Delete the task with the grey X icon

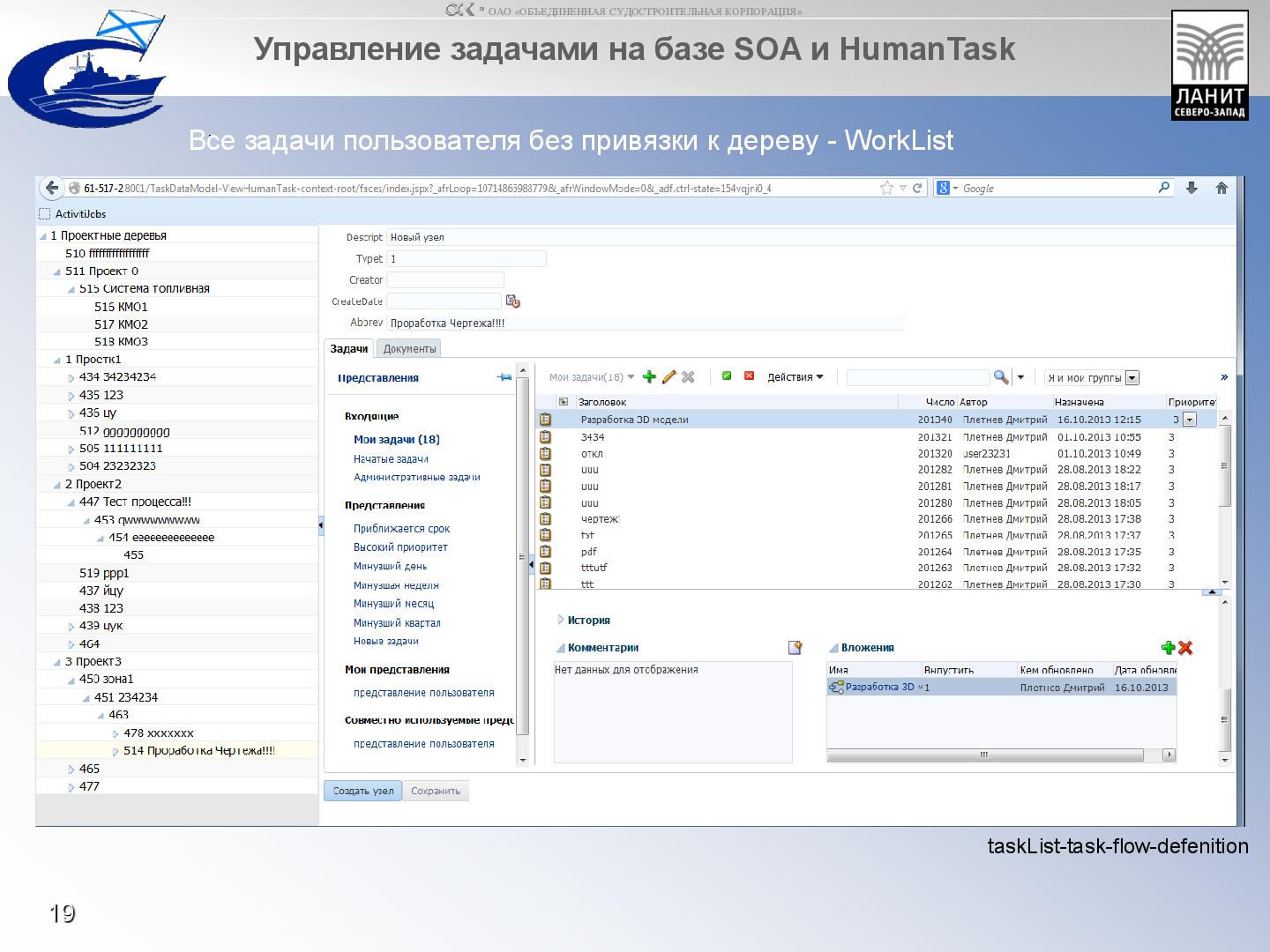pos(689,376)
